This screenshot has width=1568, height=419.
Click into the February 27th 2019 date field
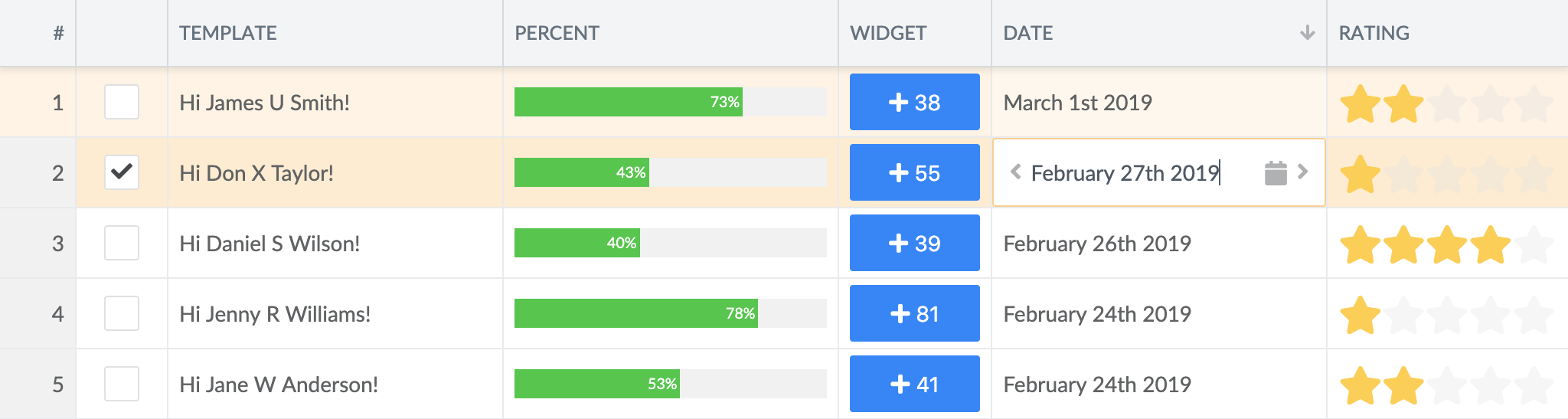tap(1124, 173)
